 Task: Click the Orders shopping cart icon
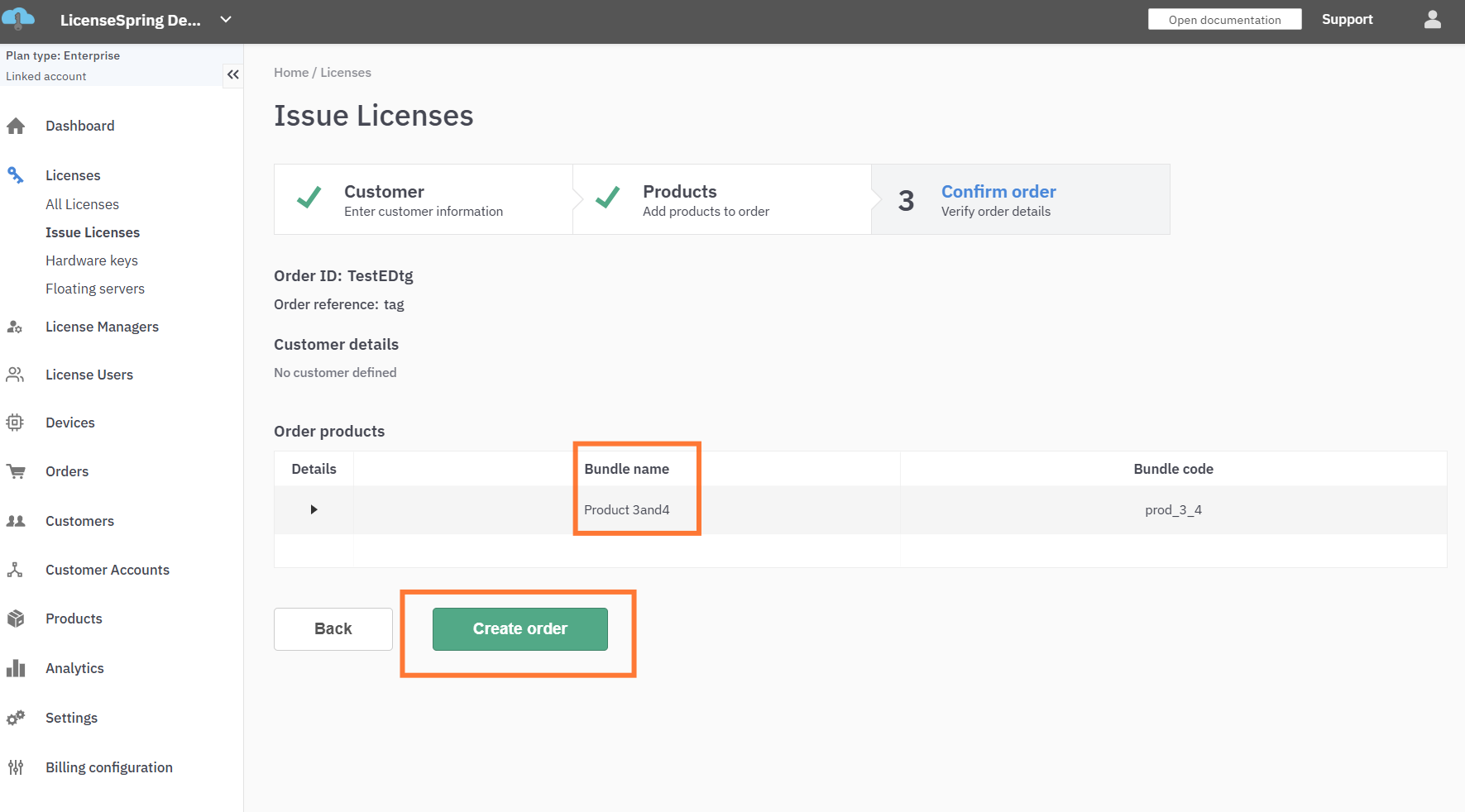16,471
